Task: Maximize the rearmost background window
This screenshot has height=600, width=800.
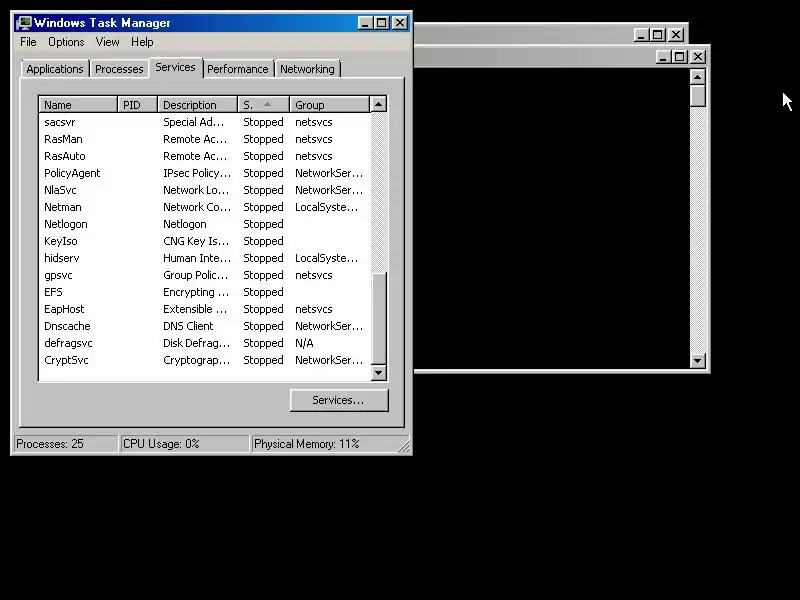Action: pyautogui.click(x=658, y=35)
